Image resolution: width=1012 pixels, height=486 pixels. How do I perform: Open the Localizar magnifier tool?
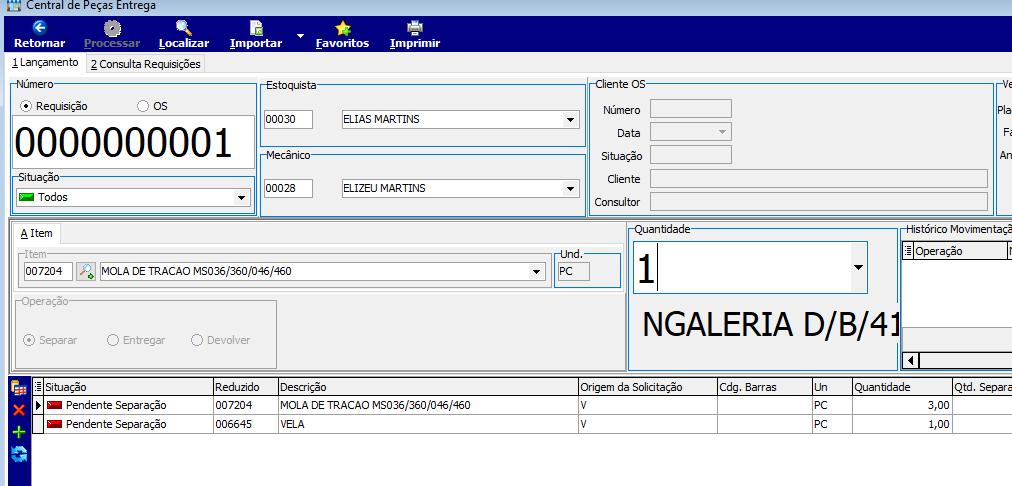click(x=184, y=28)
